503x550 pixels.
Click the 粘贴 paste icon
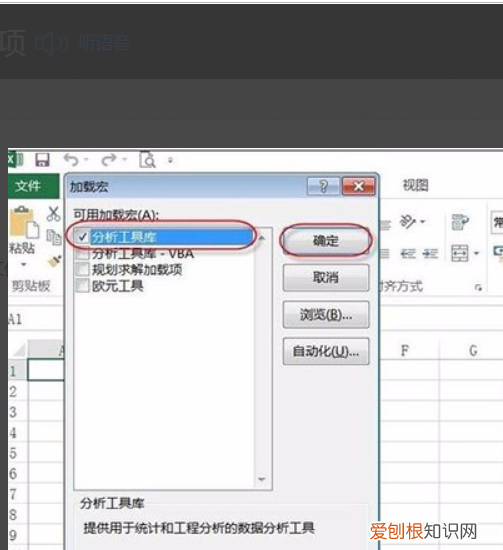point(24,222)
